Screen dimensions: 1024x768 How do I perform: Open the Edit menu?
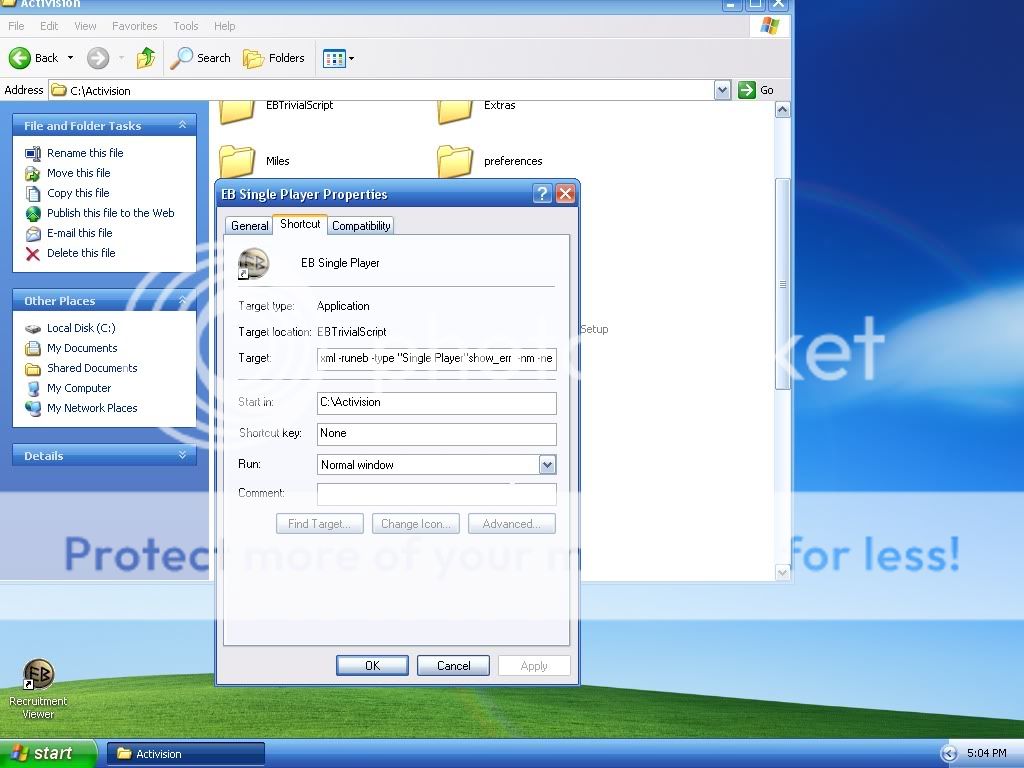[49, 26]
